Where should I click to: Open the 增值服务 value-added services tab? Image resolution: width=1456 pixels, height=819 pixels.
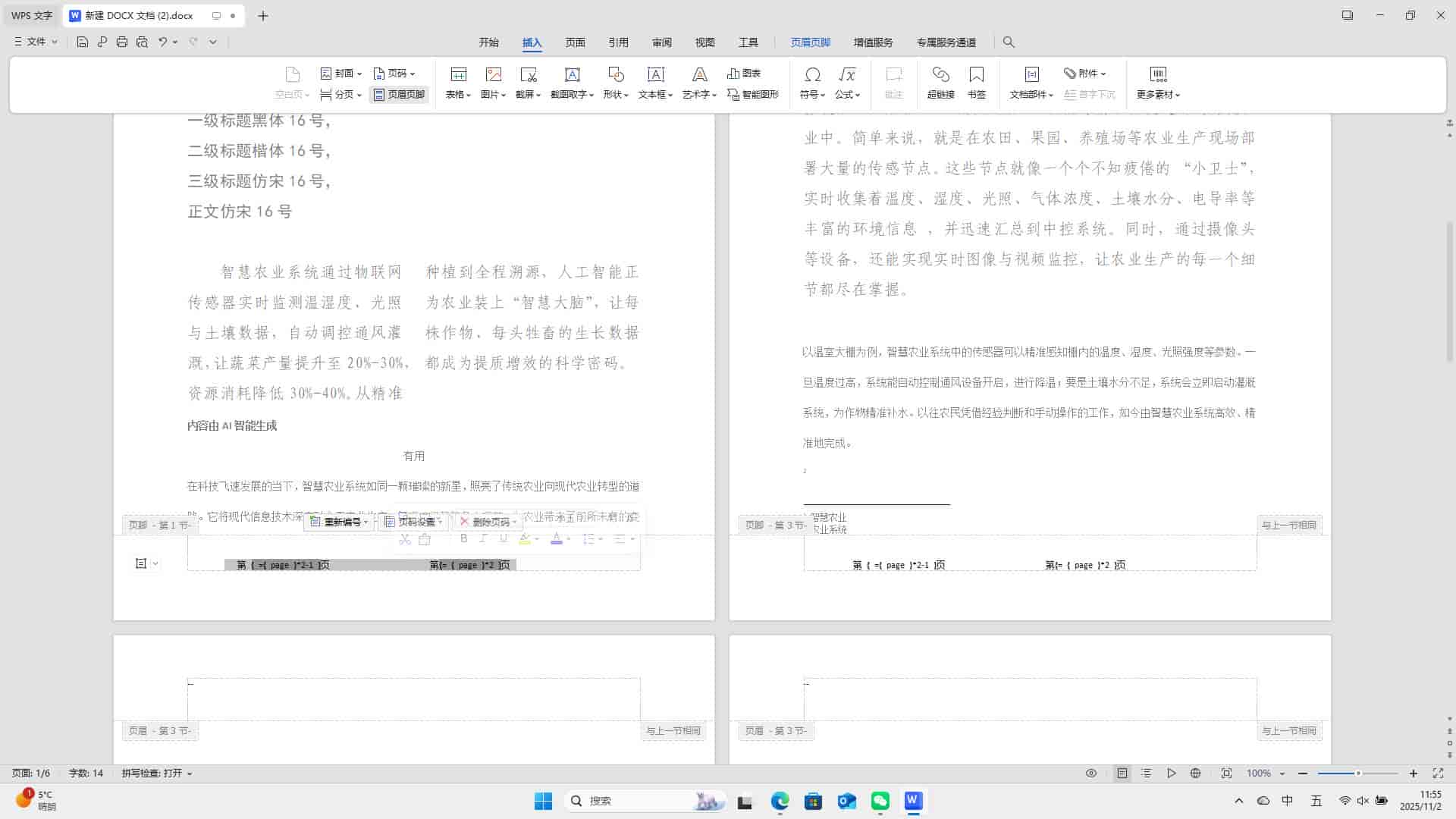[874, 42]
